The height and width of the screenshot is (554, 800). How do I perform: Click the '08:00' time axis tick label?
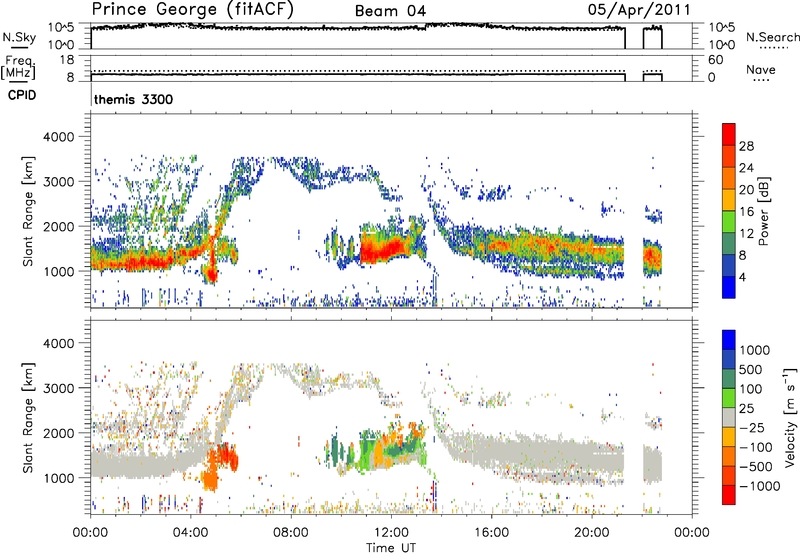[291, 533]
